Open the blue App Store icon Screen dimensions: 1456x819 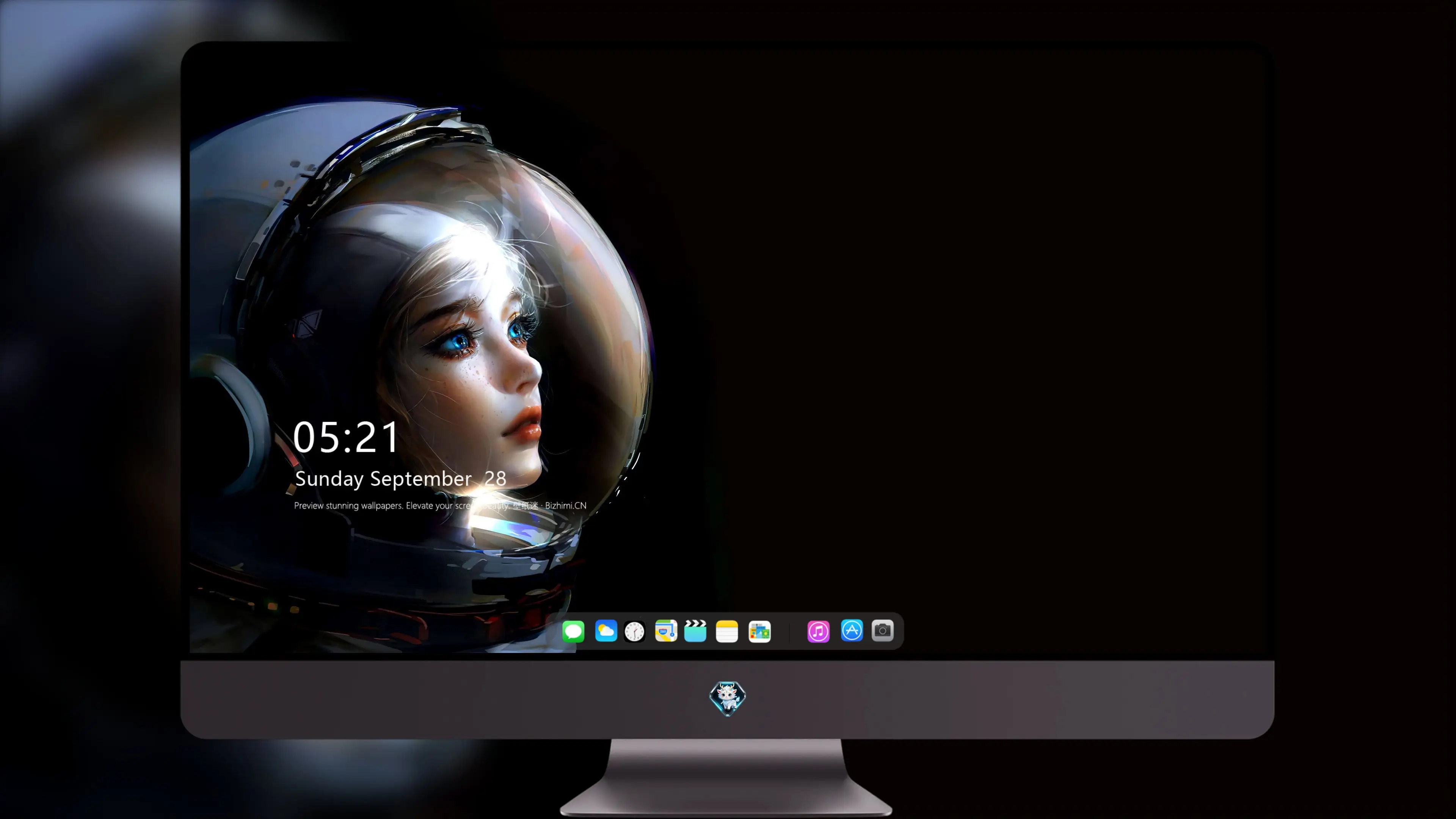click(852, 630)
